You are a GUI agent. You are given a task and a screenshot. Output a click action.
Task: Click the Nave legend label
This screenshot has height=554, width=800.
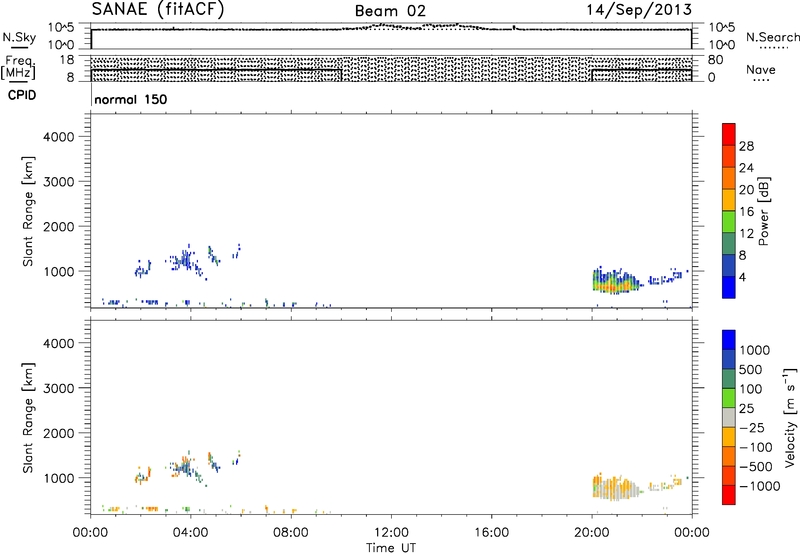761,69
